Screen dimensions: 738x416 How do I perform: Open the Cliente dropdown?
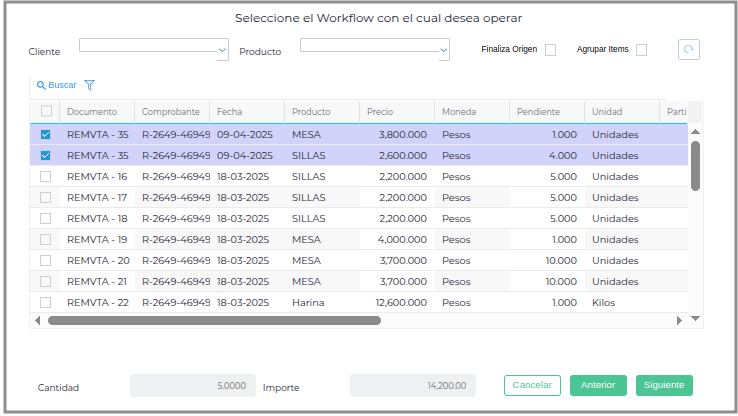[x=221, y=48]
